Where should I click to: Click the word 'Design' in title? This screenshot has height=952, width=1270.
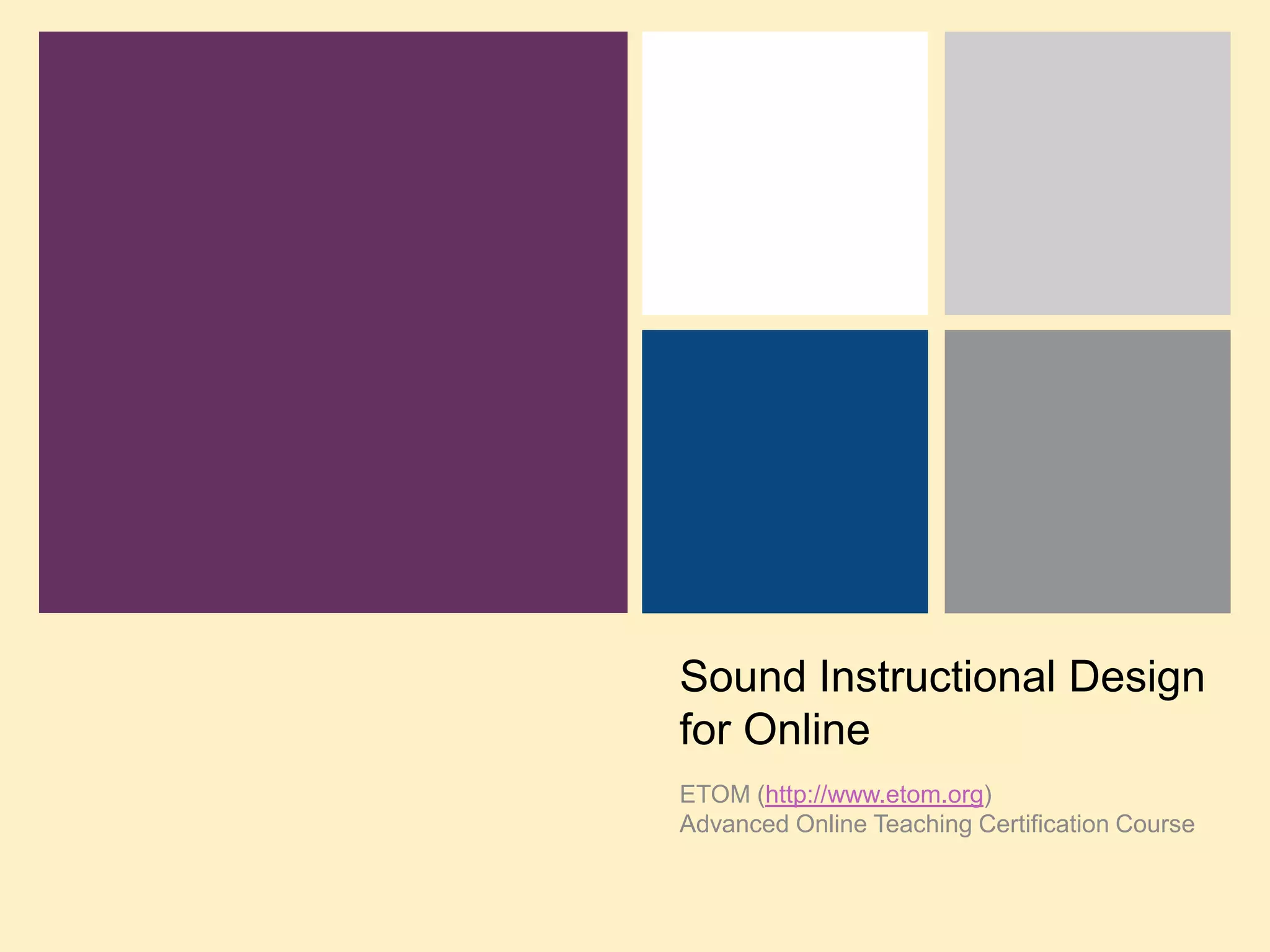(x=1136, y=676)
